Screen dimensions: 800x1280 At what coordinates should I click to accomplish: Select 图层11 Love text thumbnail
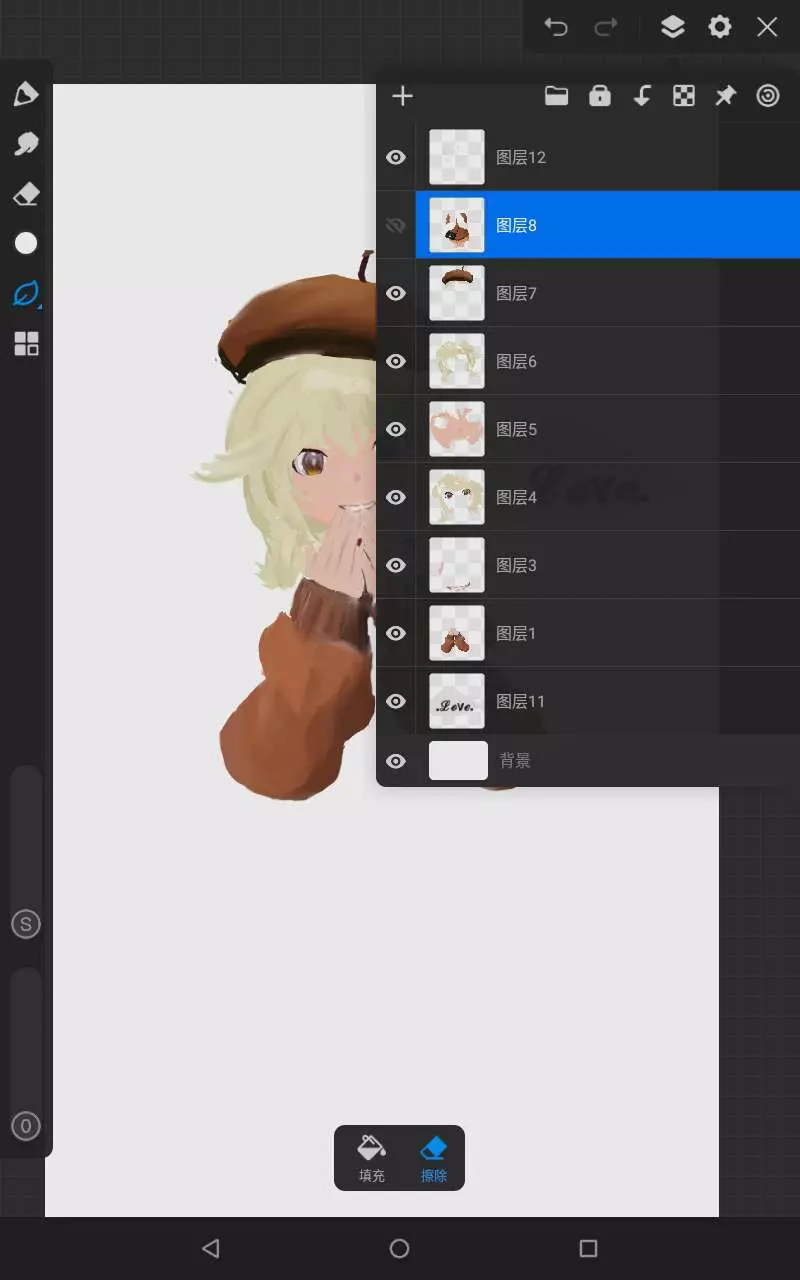[457, 701]
